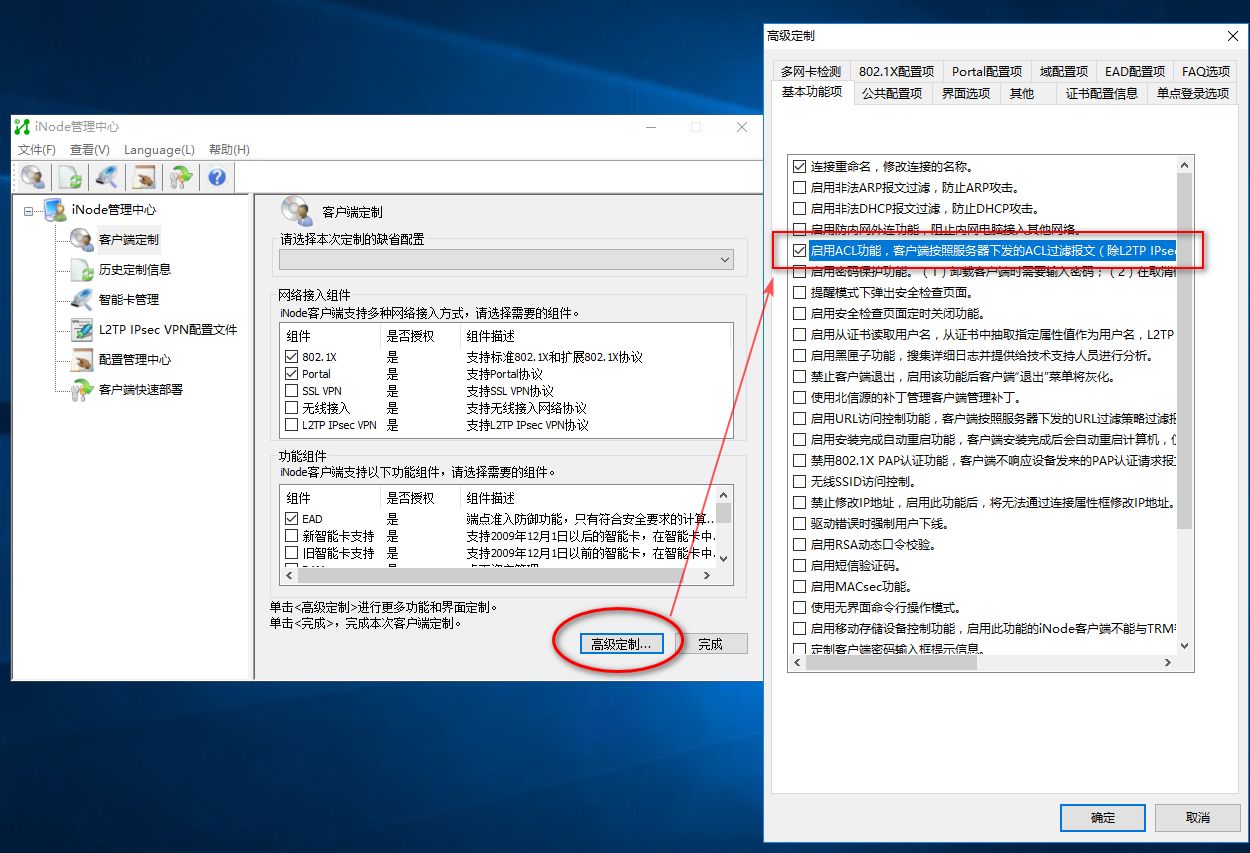
Task: Check the SSL VPN component
Action: (291, 391)
